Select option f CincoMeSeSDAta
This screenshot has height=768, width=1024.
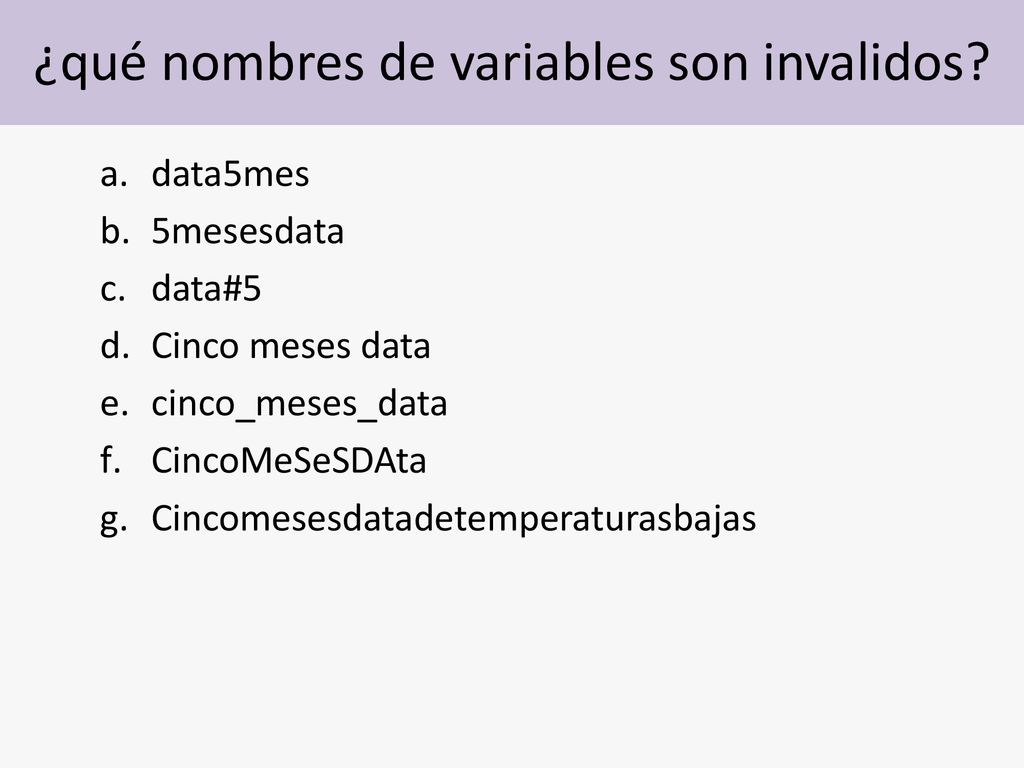click(289, 461)
